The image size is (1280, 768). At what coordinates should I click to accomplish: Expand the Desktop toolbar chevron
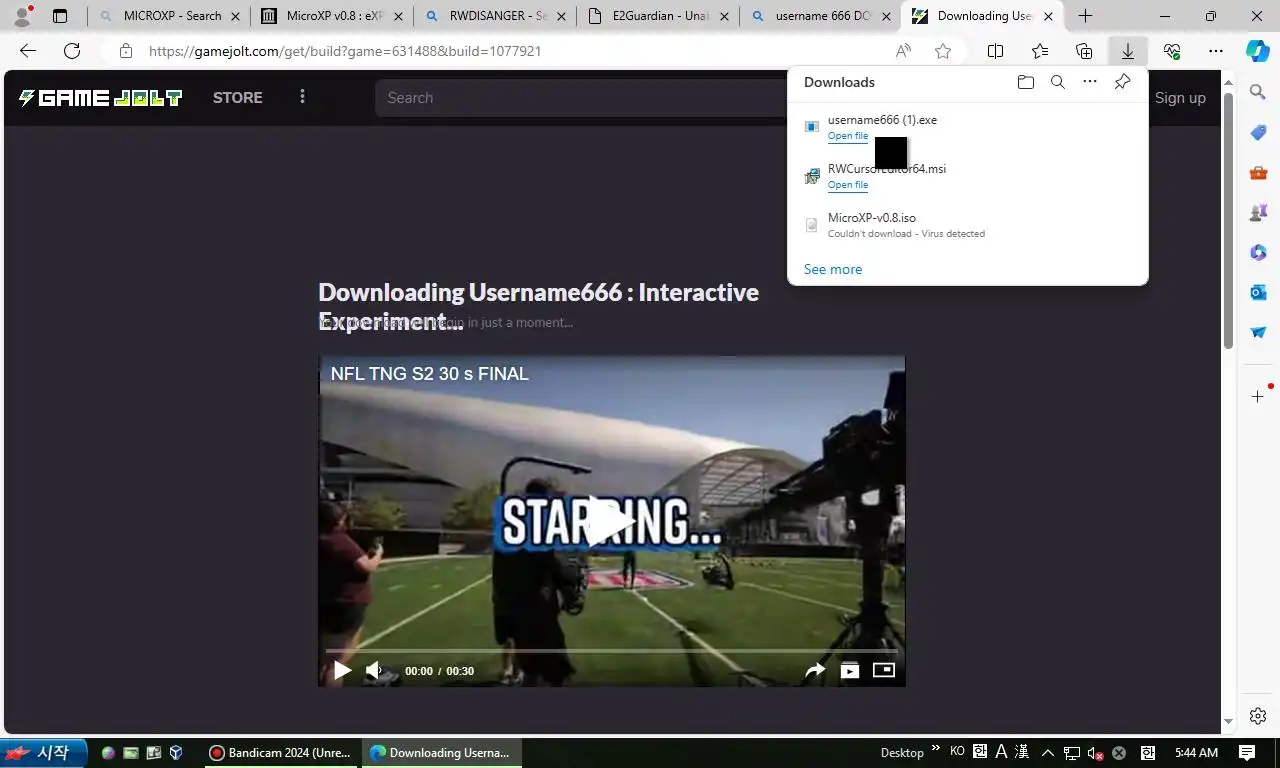(936, 748)
